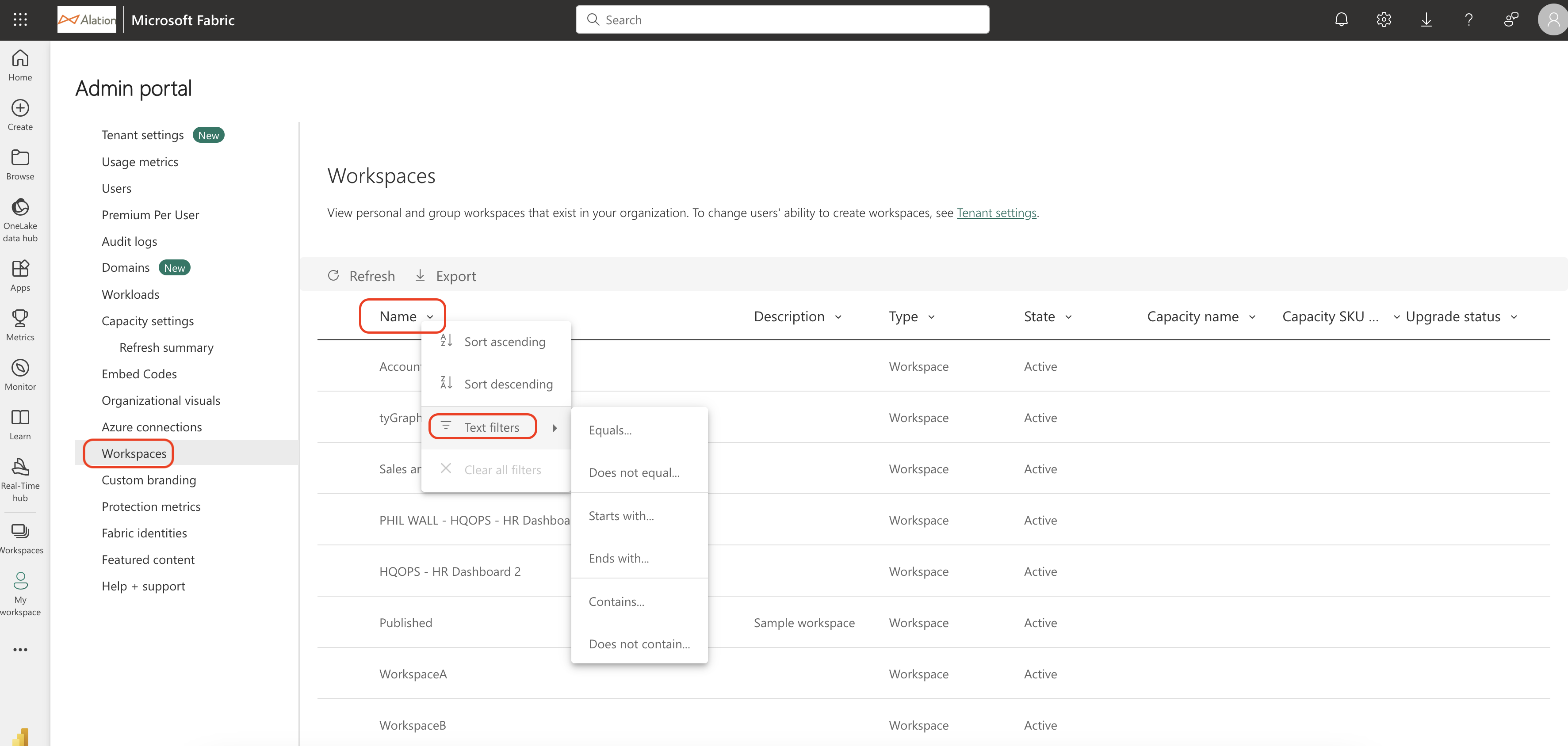Open Capacity settings in admin menu
This screenshot has height=746, width=1568.
(x=147, y=321)
